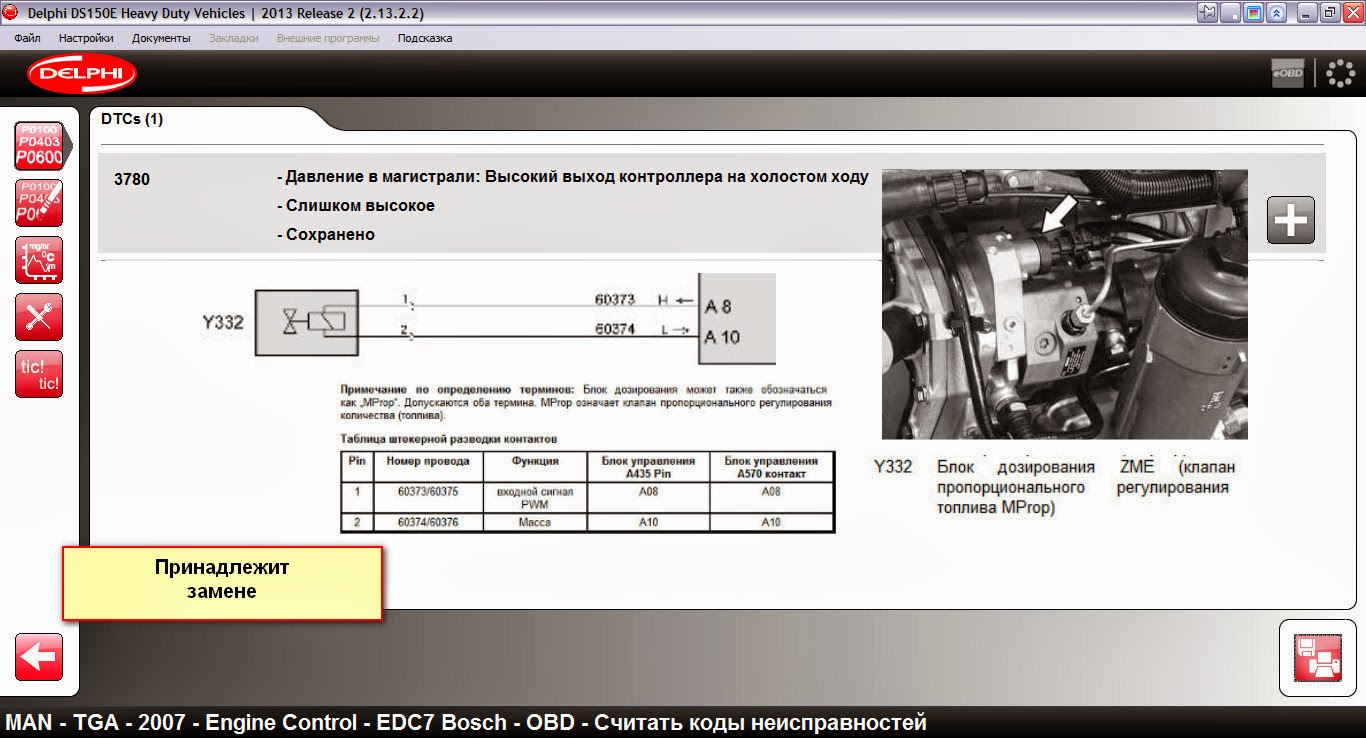Restore down the Delphi window

click(x=1329, y=12)
